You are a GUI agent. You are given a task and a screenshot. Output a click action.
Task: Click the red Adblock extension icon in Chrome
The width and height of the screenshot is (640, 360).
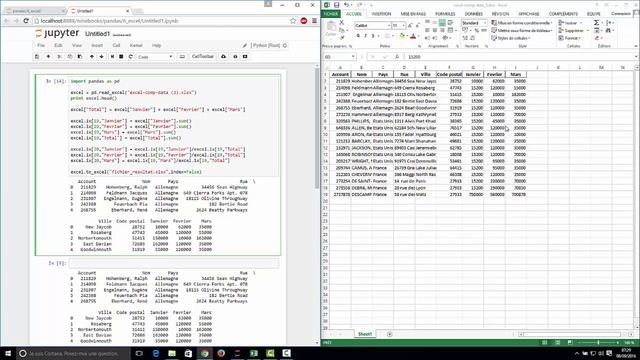tap(304, 21)
